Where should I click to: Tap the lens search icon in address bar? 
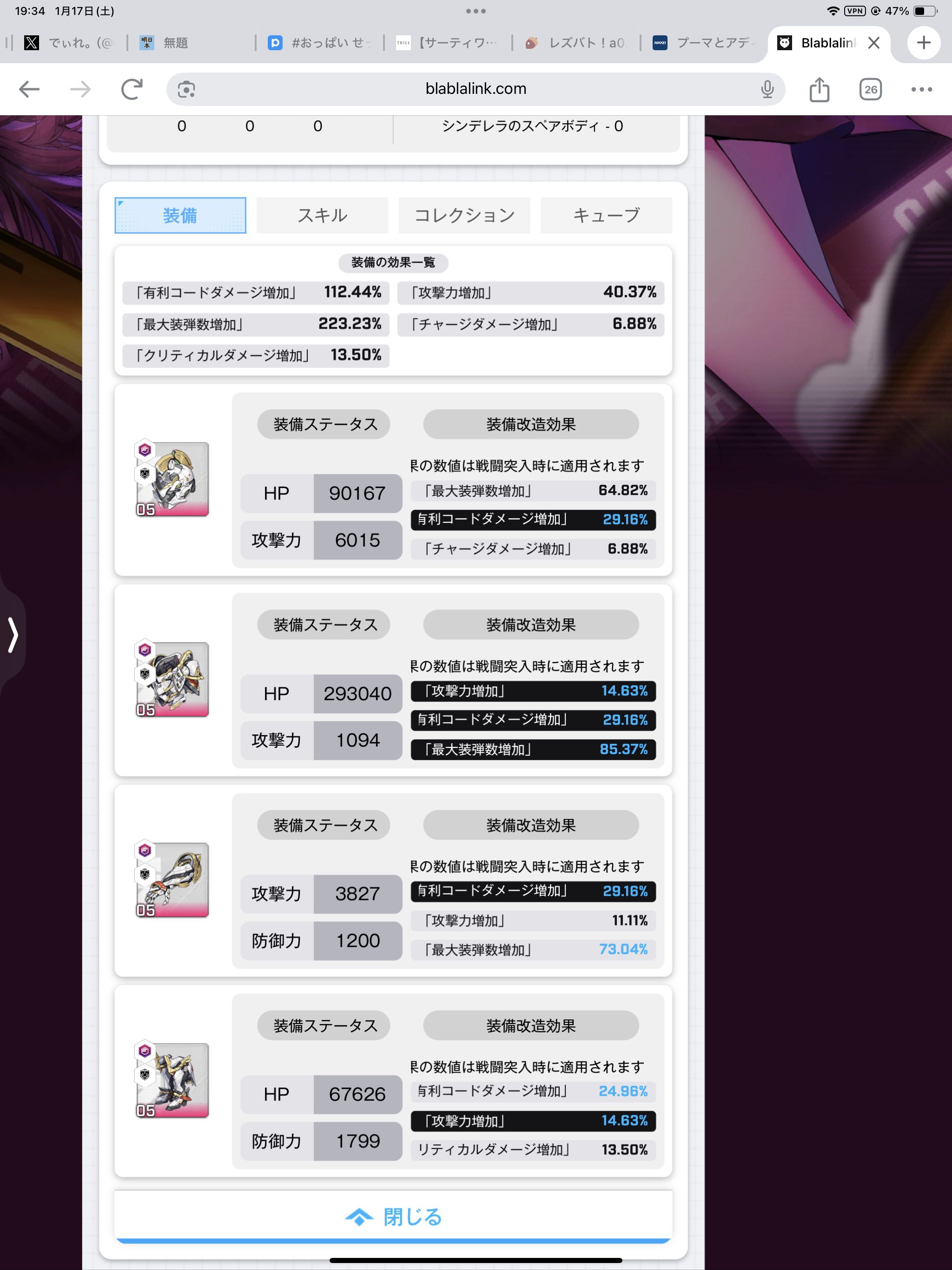point(186,90)
